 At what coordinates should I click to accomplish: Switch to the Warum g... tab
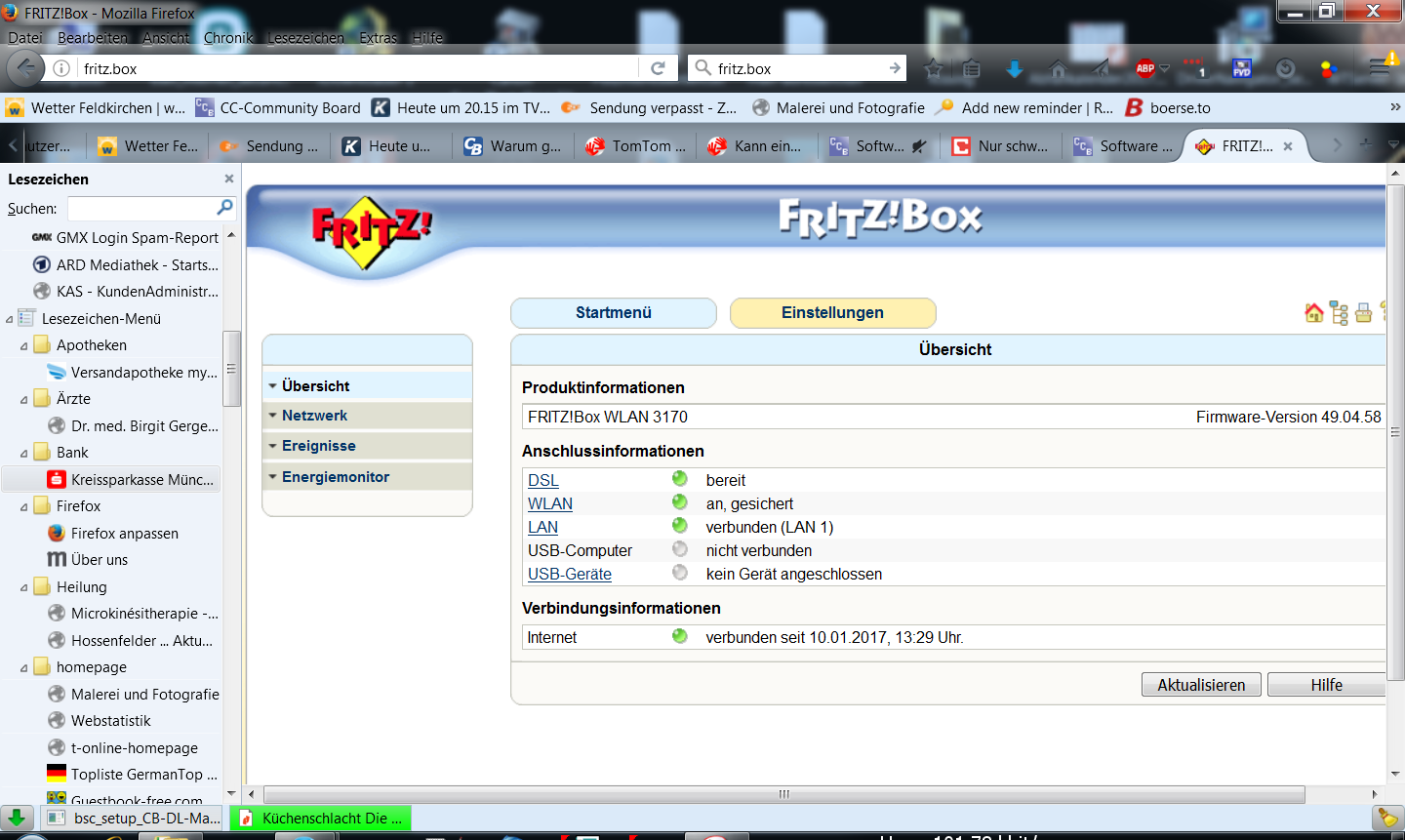point(514,146)
